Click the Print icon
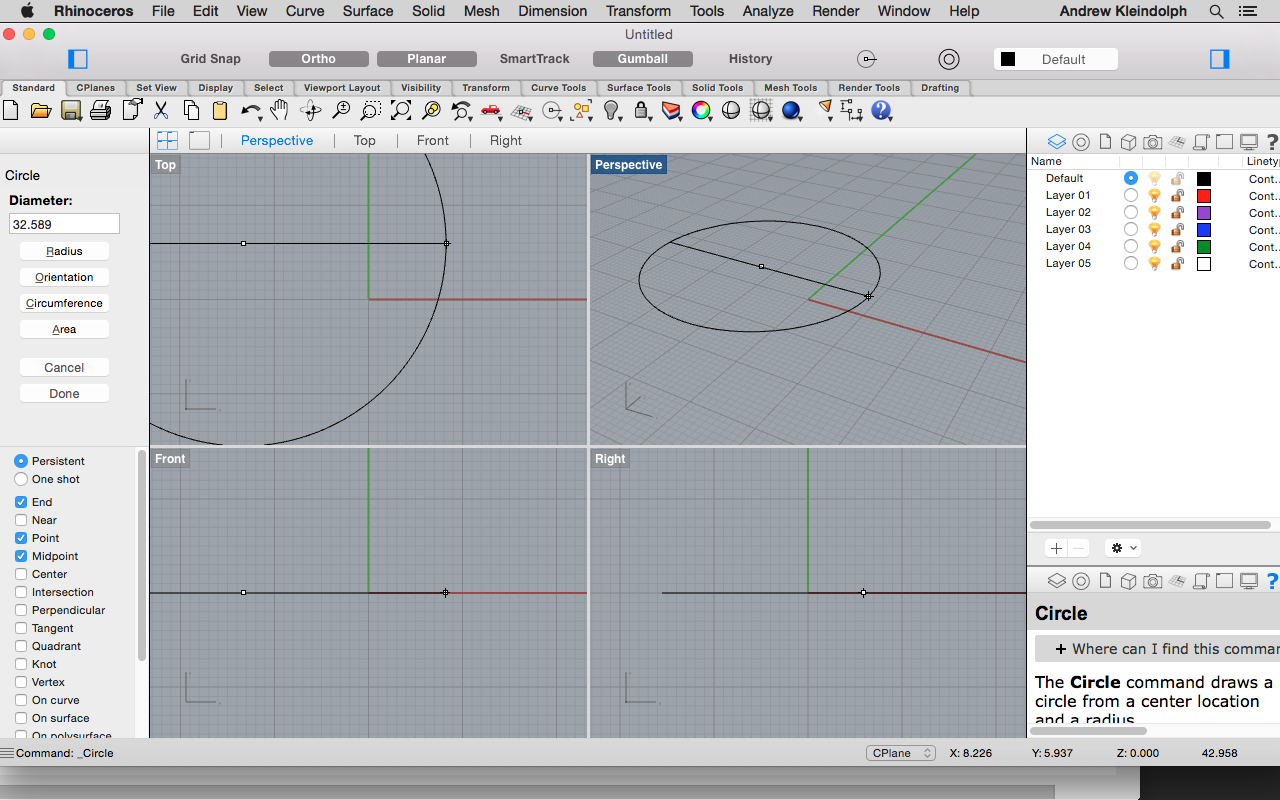1280x800 pixels. tap(100, 110)
